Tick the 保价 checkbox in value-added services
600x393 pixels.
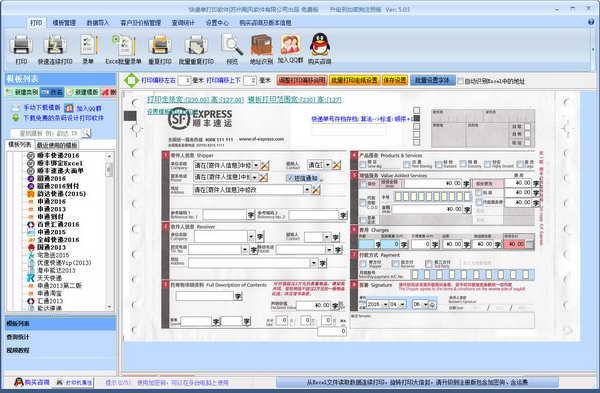363,184
